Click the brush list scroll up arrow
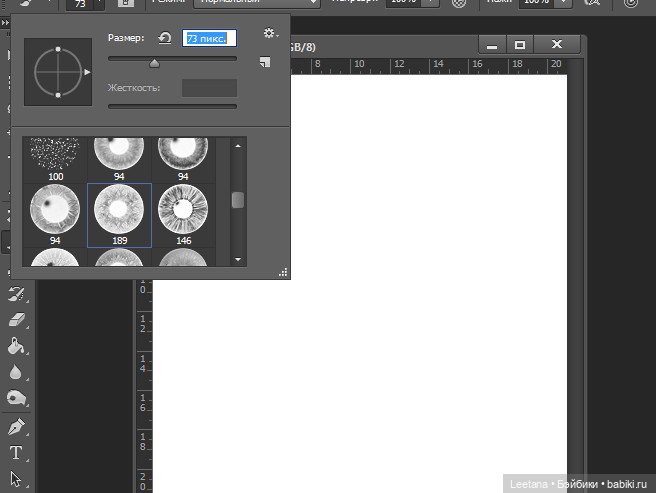656x493 pixels. (238, 146)
